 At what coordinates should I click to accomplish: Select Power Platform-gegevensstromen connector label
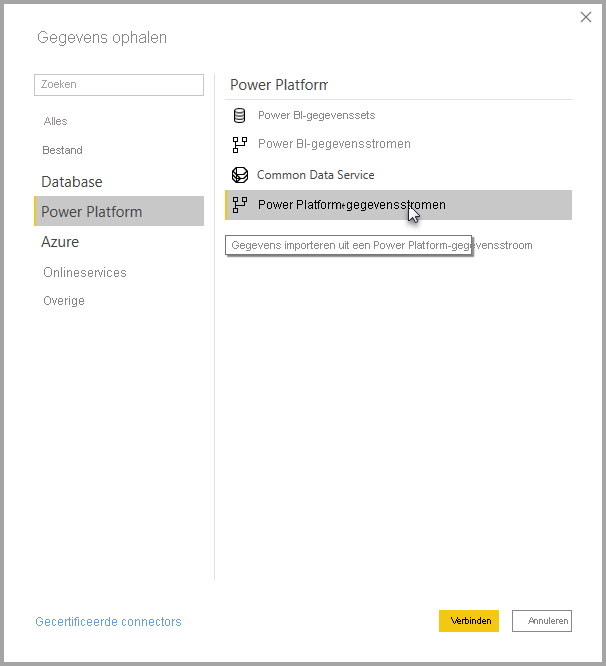point(352,205)
